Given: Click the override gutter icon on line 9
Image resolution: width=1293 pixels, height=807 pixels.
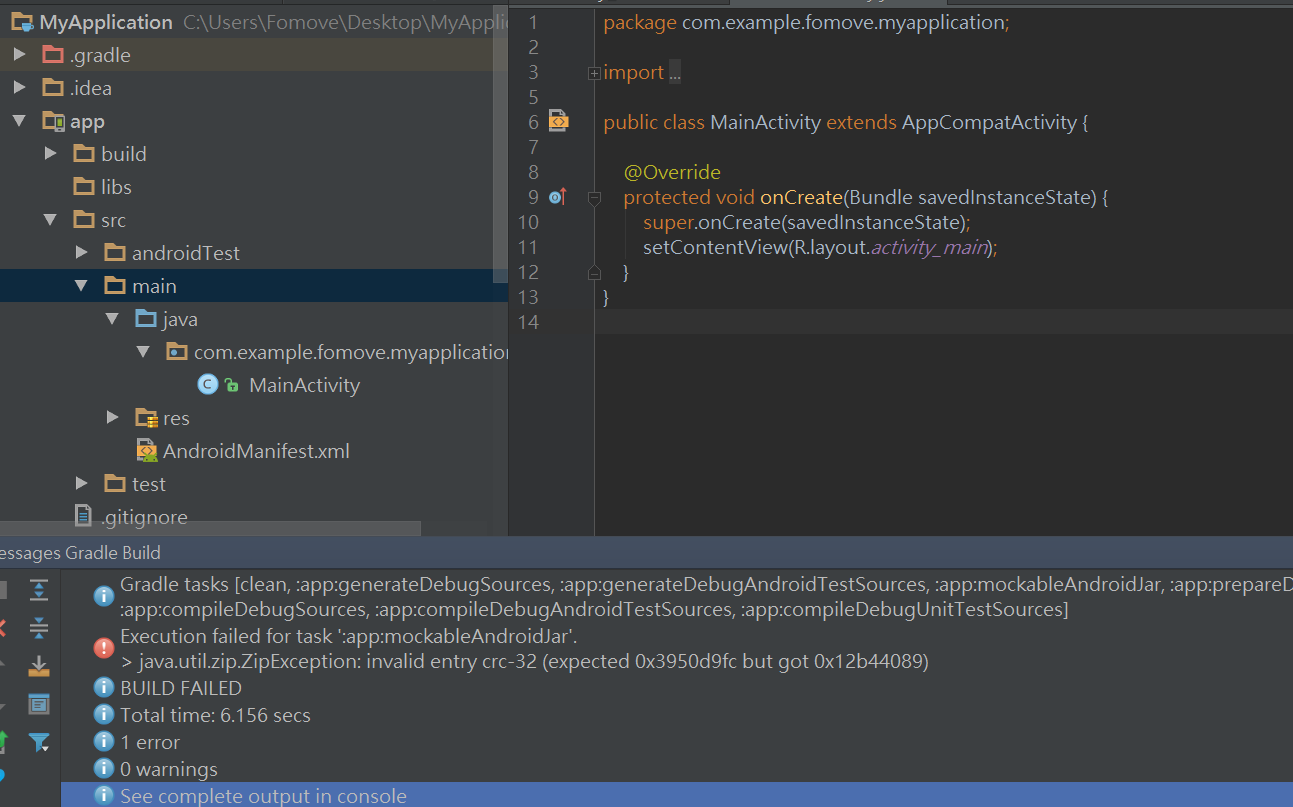Looking at the screenshot, I should tap(558, 197).
